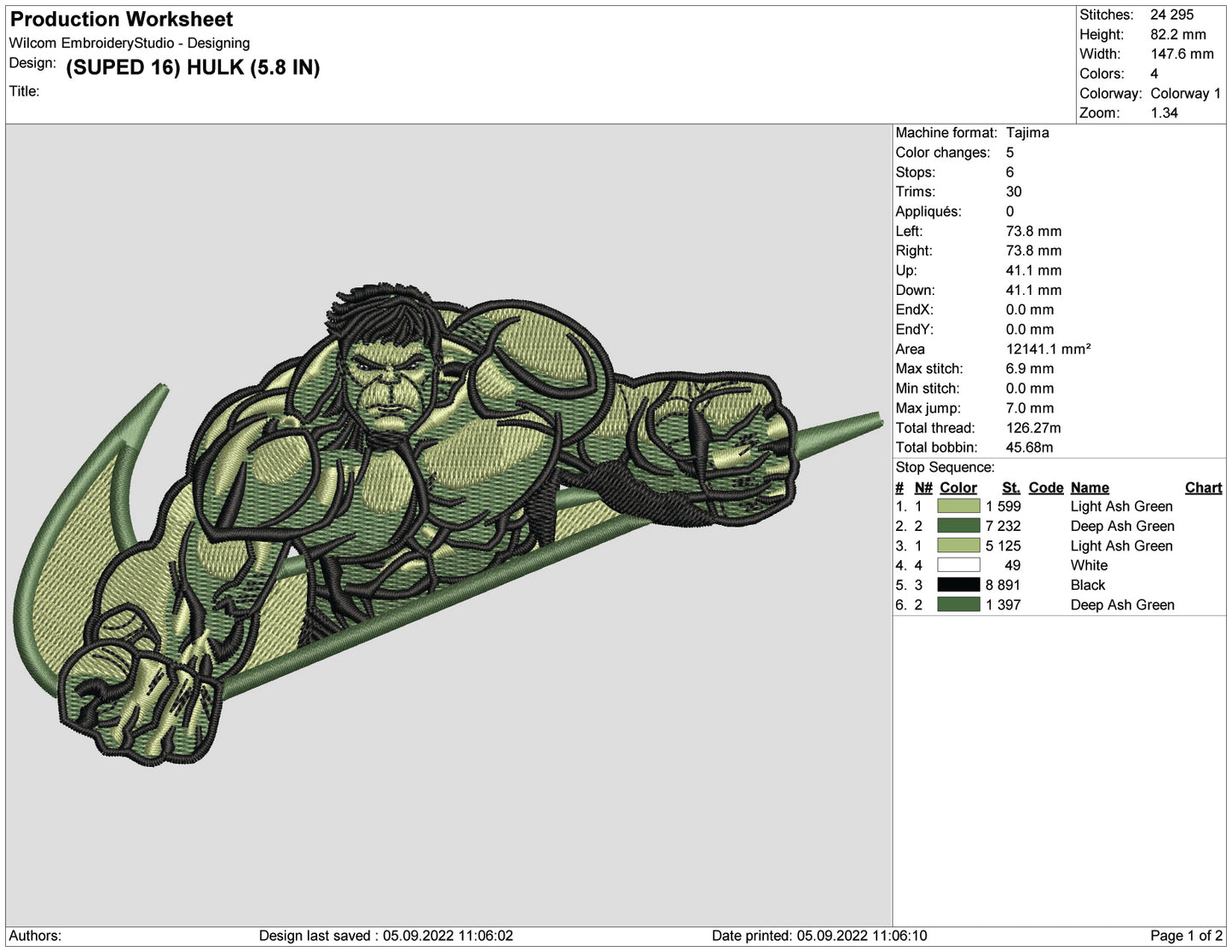Click the 'Page 1 of 2' indicator

pos(1186,936)
